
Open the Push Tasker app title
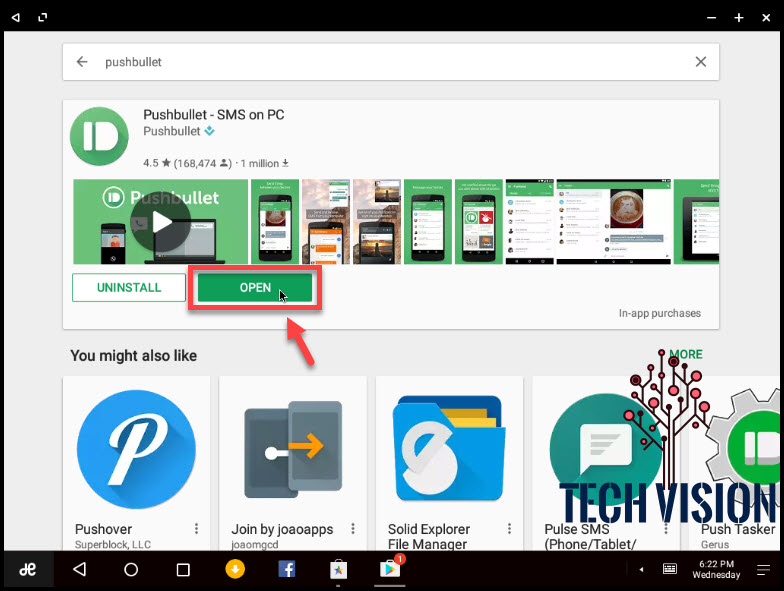point(738,529)
